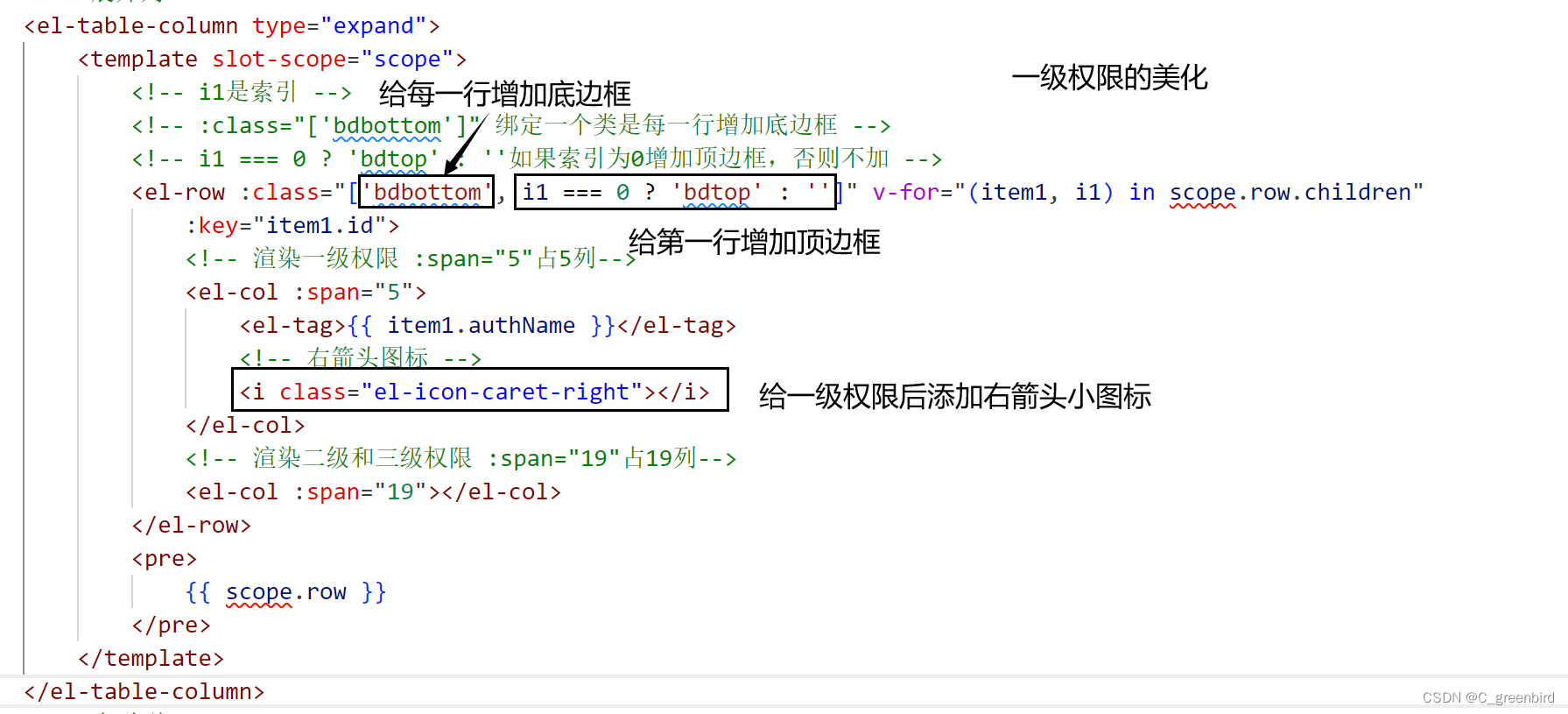The width and height of the screenshot is (1568, 714).
Task: Click the annotation '给一级权限后添加右箭头小图标'
Action: (955, 396)
